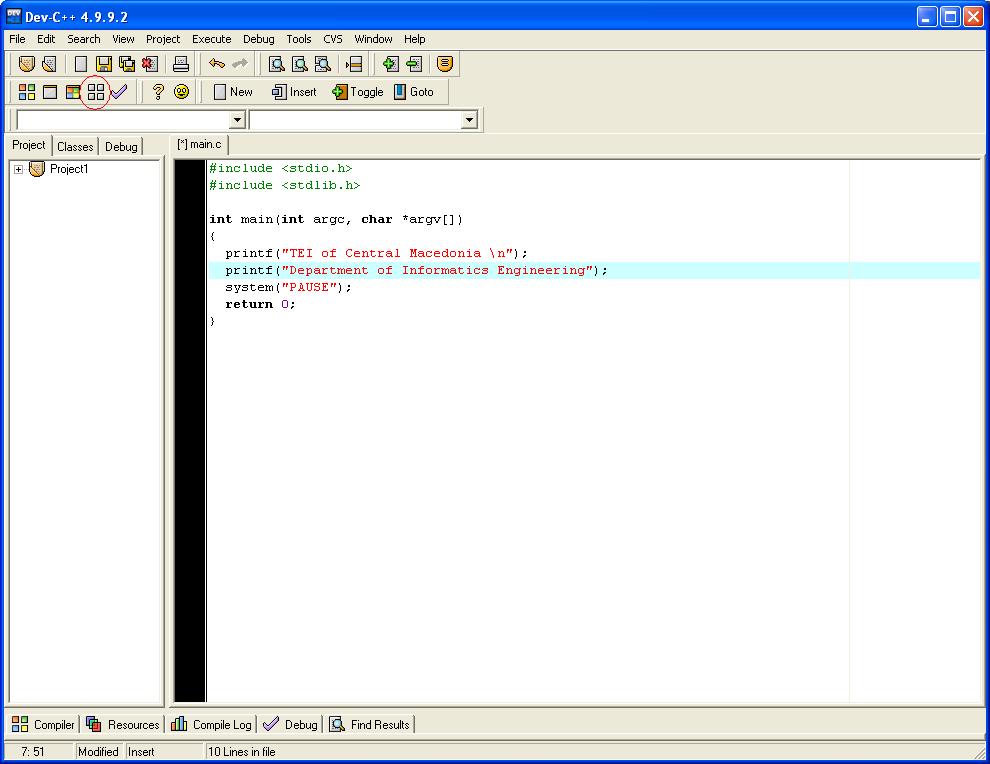This screenshot has height=764, width=990.
Task: Remove file from project green minus icon
Action: click(x=414, y=64)
